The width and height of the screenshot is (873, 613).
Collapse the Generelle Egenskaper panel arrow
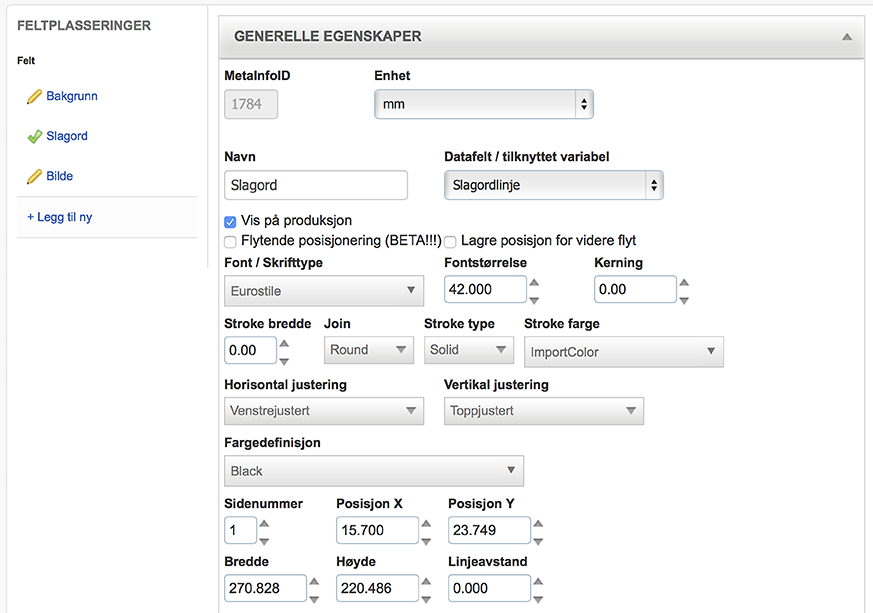click(847, 37)
